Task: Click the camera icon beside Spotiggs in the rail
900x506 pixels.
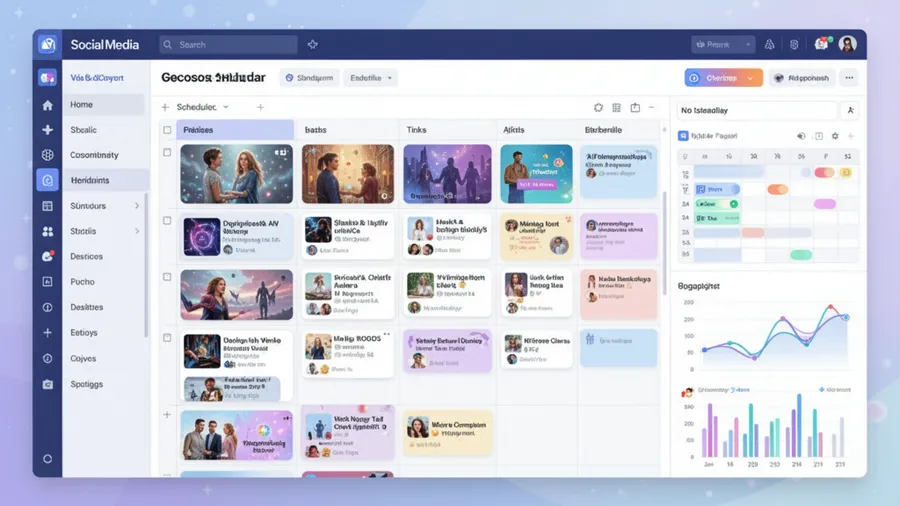Action: coord(48,384)
